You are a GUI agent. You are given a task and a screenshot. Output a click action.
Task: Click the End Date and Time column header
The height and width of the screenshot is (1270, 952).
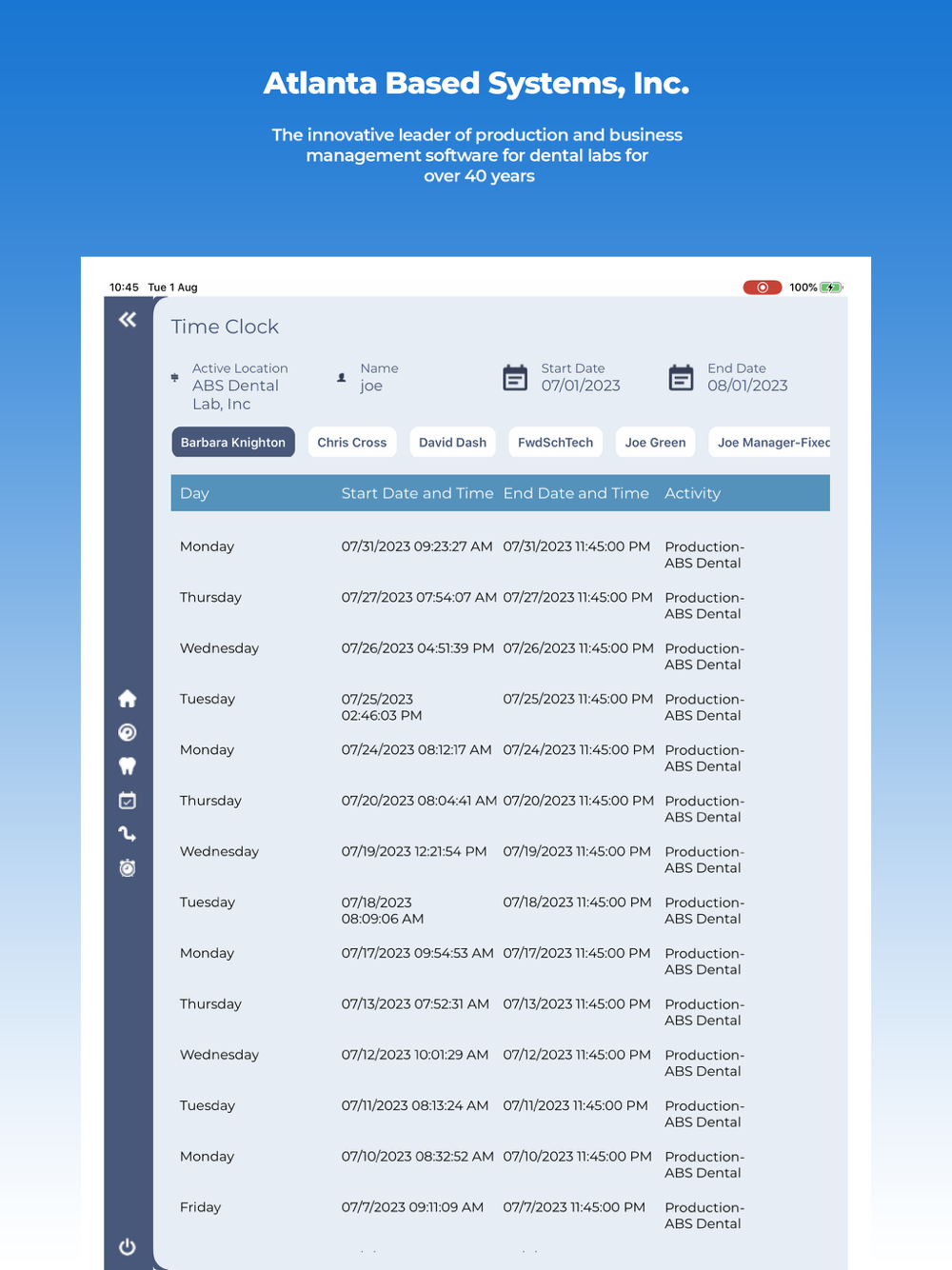tap(576, 493)
